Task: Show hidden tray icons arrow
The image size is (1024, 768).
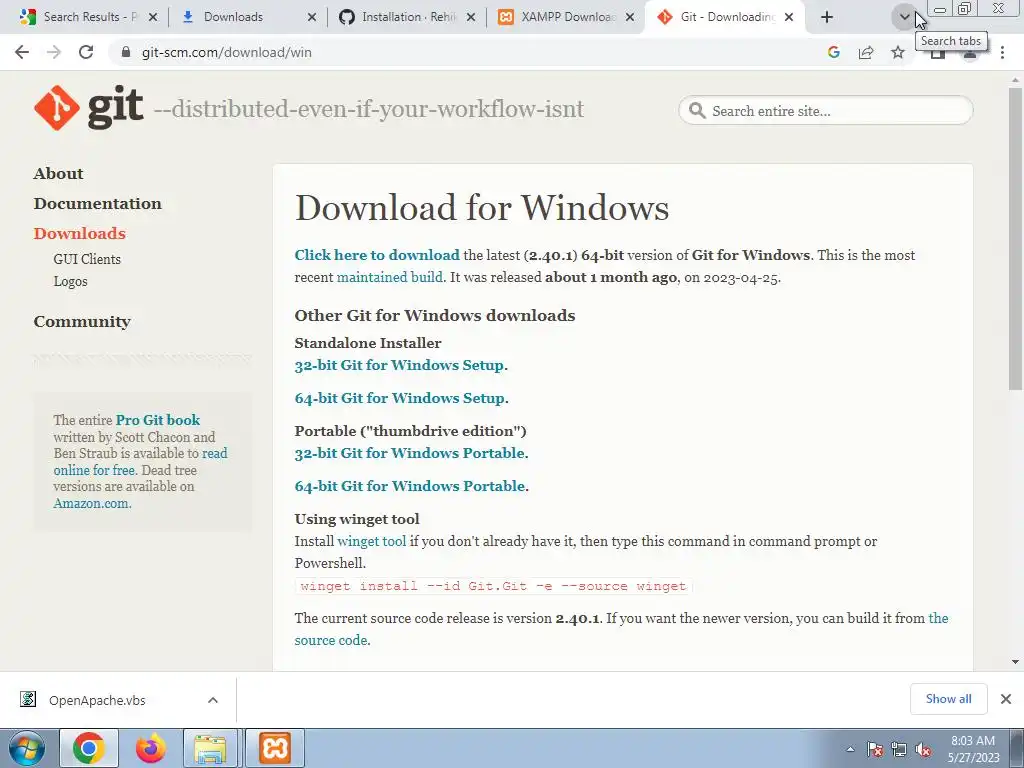Action: click(850, 750)
